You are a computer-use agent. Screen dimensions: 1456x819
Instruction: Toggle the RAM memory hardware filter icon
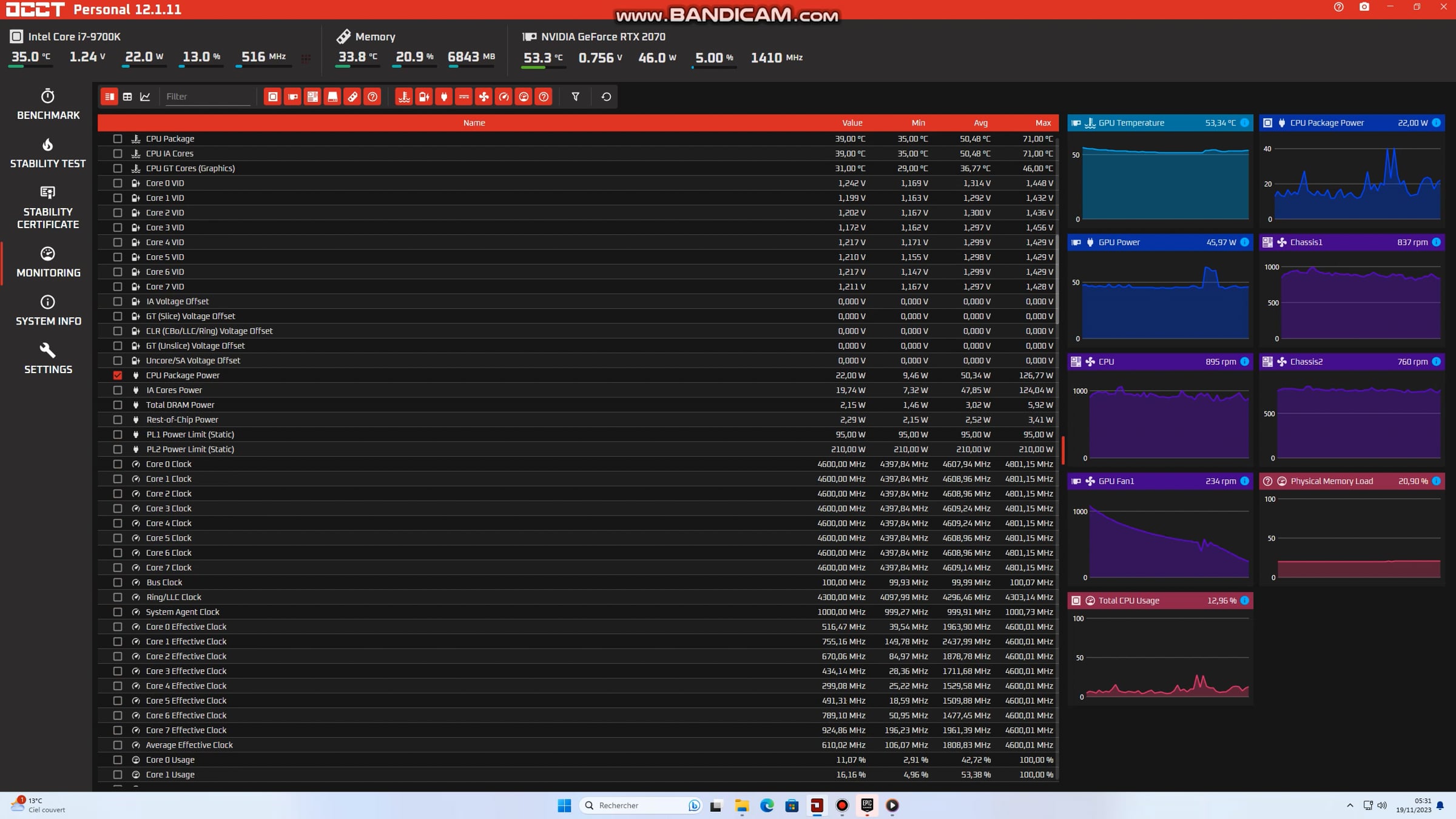[x=352, y=96]
